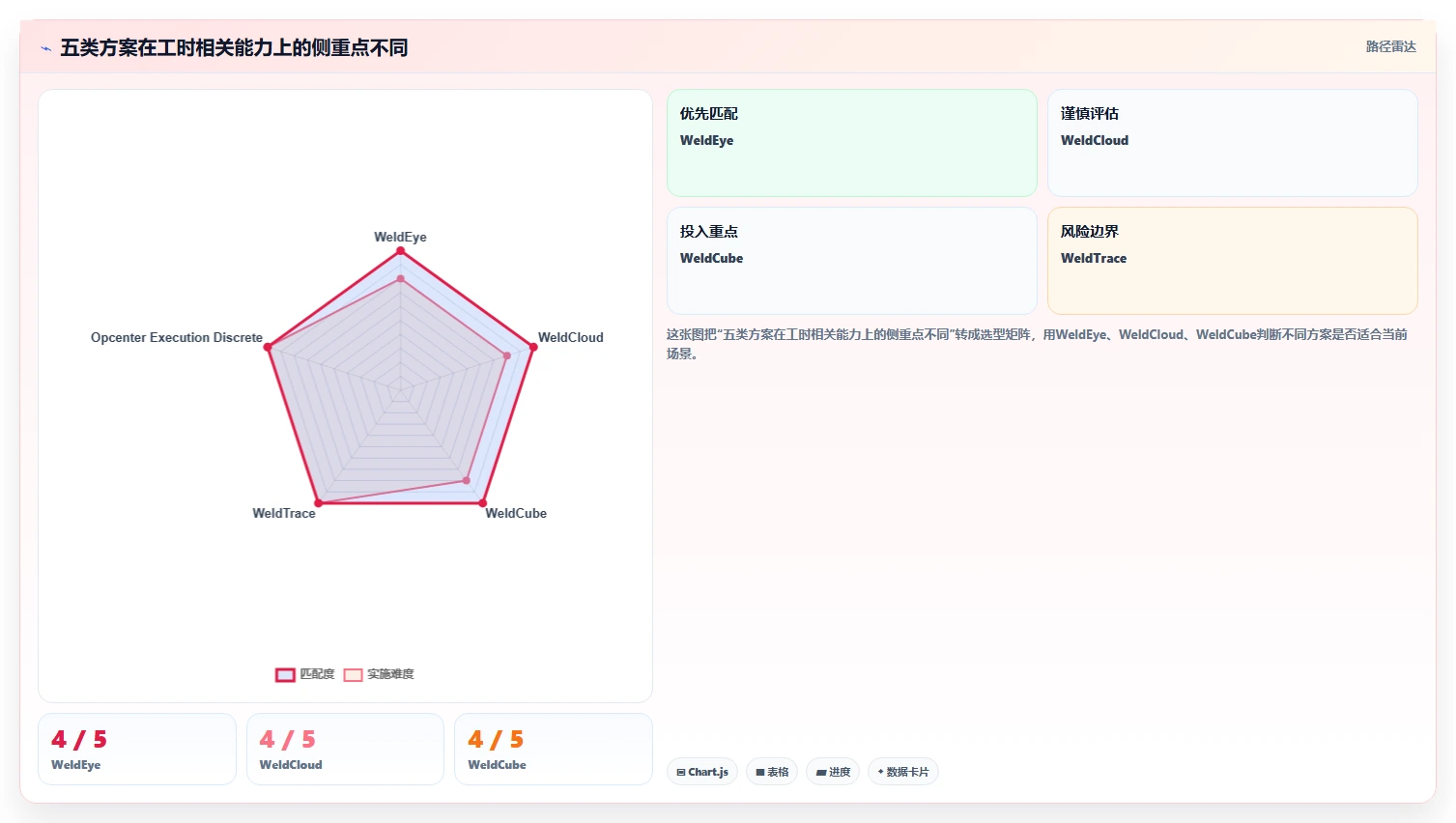Image resolution: width=1456 pixels, height=823 pixels.
Task: Click the 路径雷达 label in the header
Action: 1390,46
